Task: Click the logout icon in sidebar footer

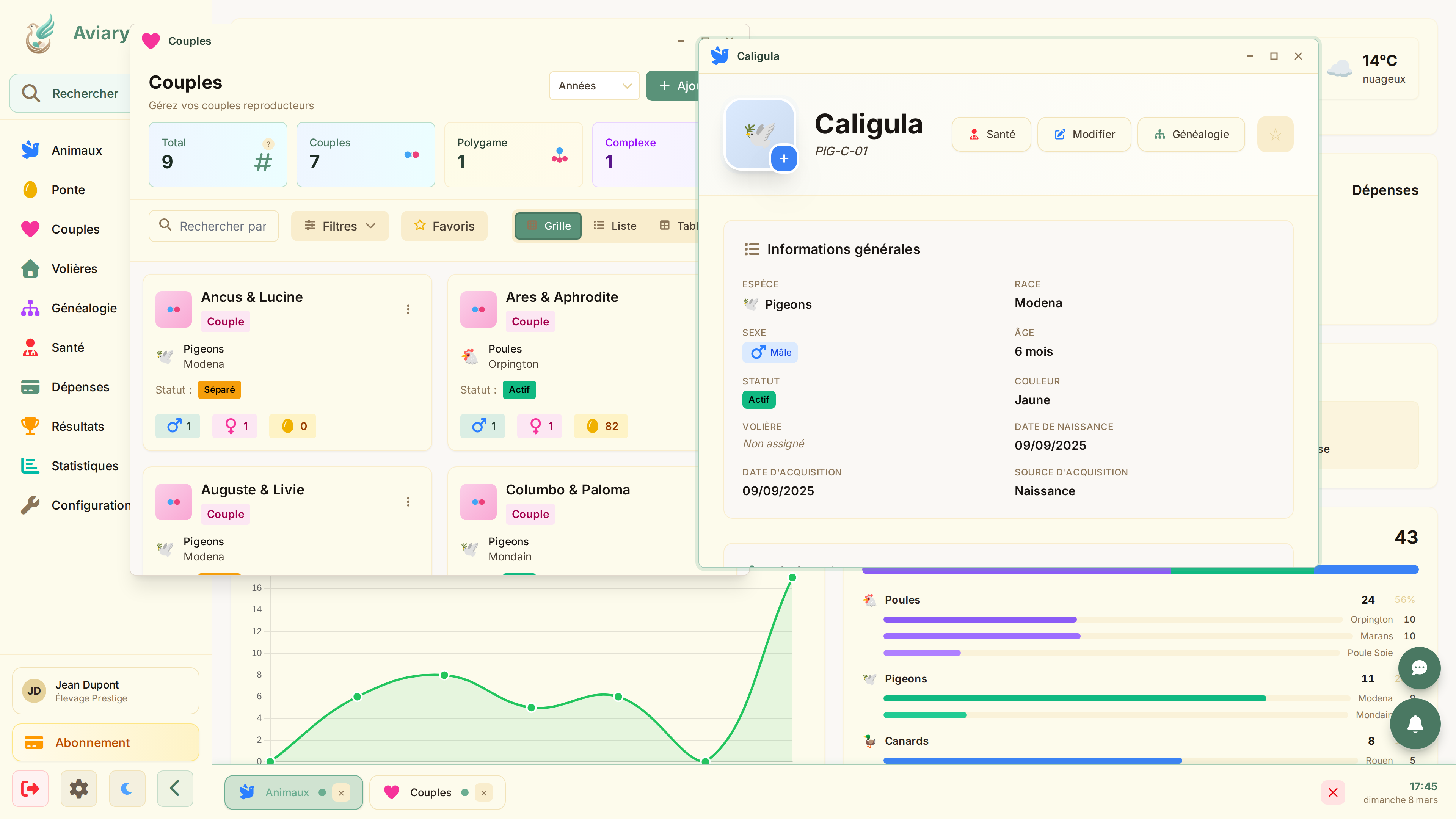Action: tap(30, 789)
